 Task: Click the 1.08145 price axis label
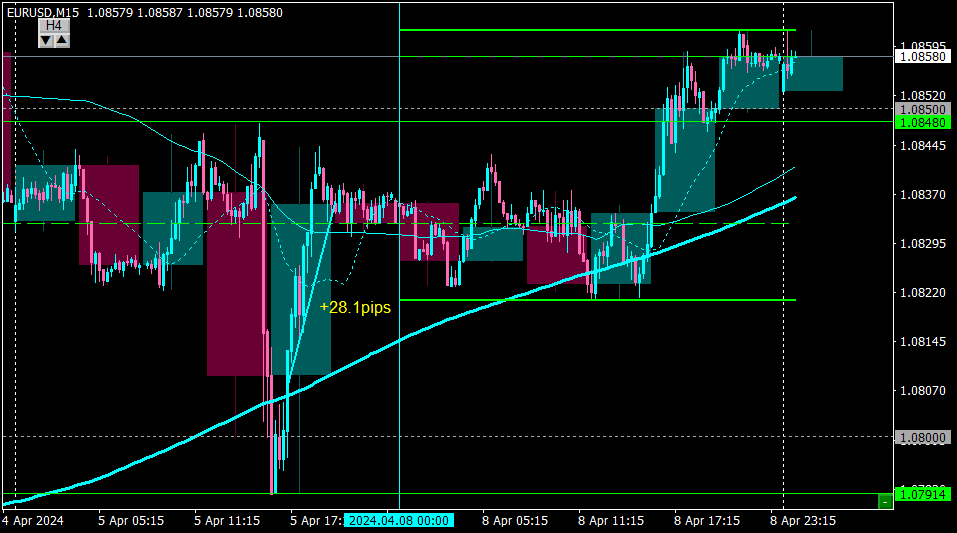[923, 342]
